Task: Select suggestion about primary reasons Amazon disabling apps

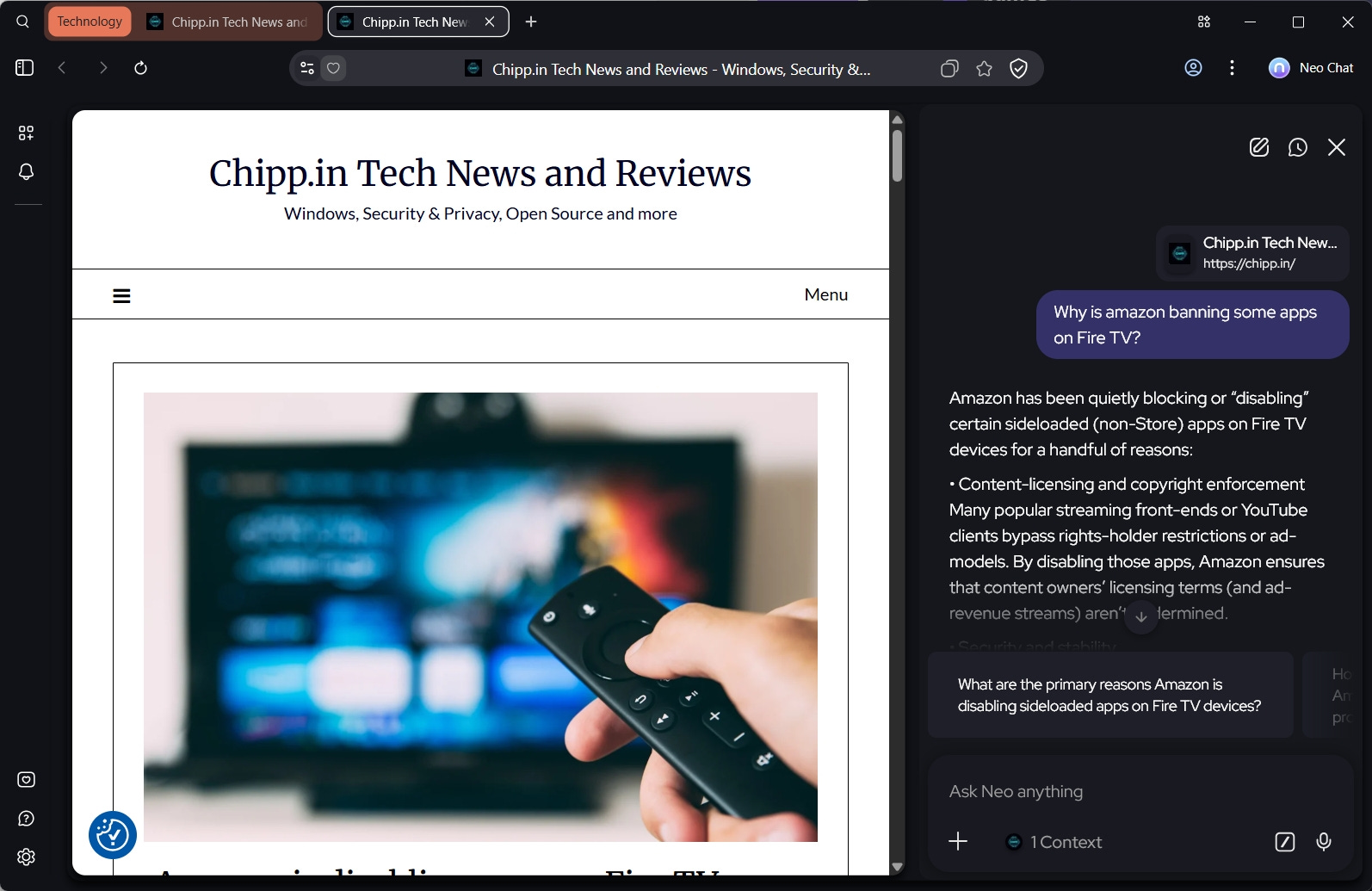Action: (1110, 695)
